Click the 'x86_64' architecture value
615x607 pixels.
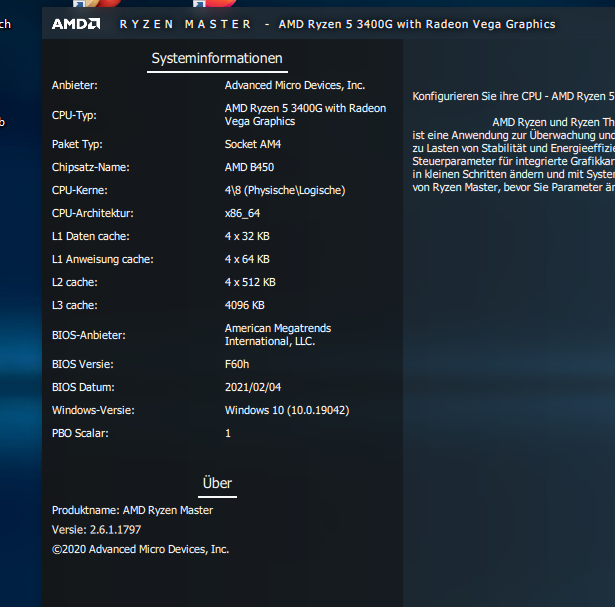pos(242,213)
